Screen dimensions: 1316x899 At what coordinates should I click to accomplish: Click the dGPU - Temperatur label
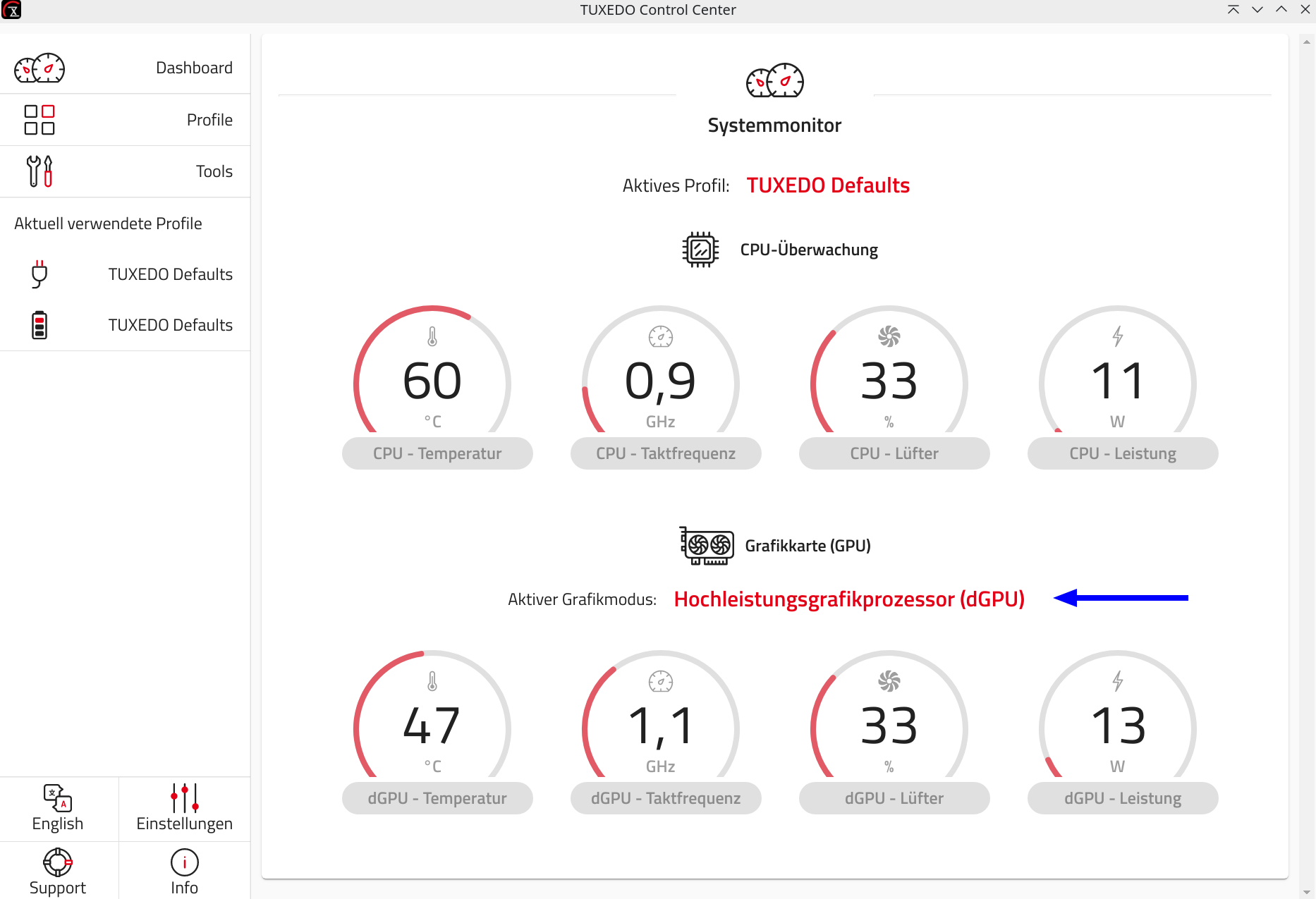point(437,798)
